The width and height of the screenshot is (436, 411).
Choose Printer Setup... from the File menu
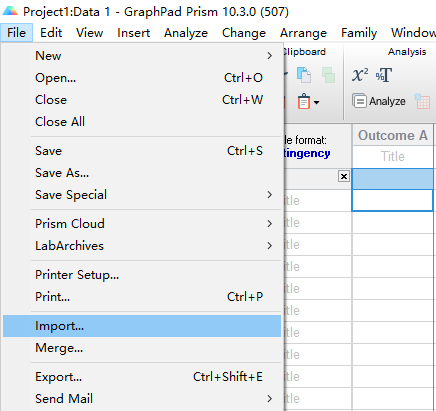point(142,275)
